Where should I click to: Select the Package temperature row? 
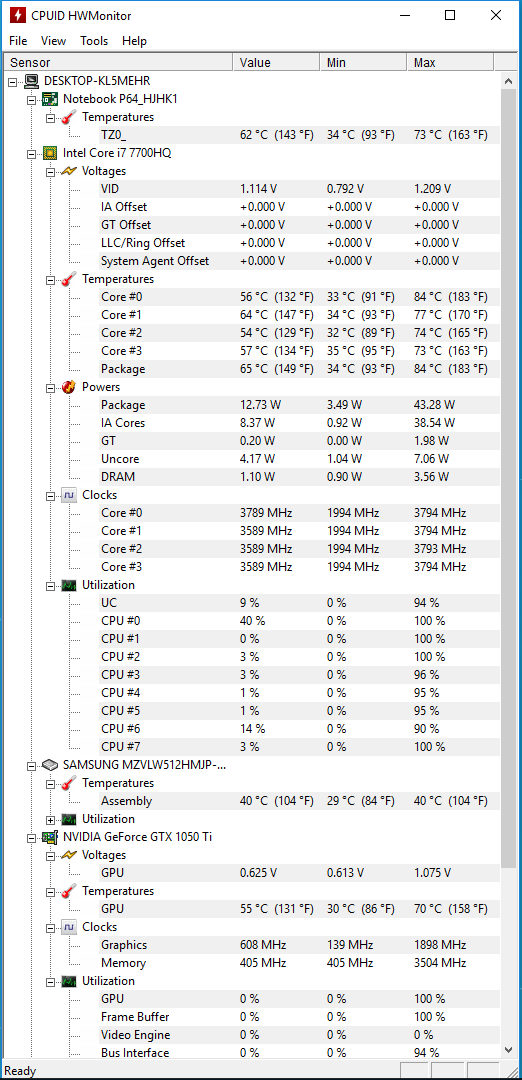pos(294,368)
